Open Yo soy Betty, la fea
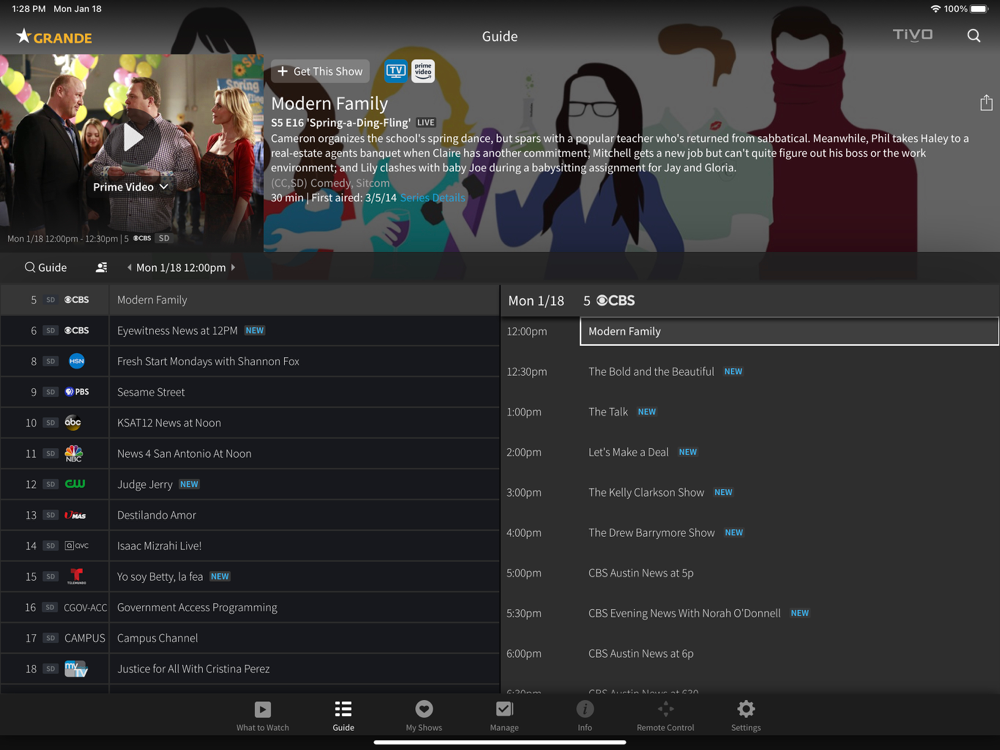 (x=304, y=576)
